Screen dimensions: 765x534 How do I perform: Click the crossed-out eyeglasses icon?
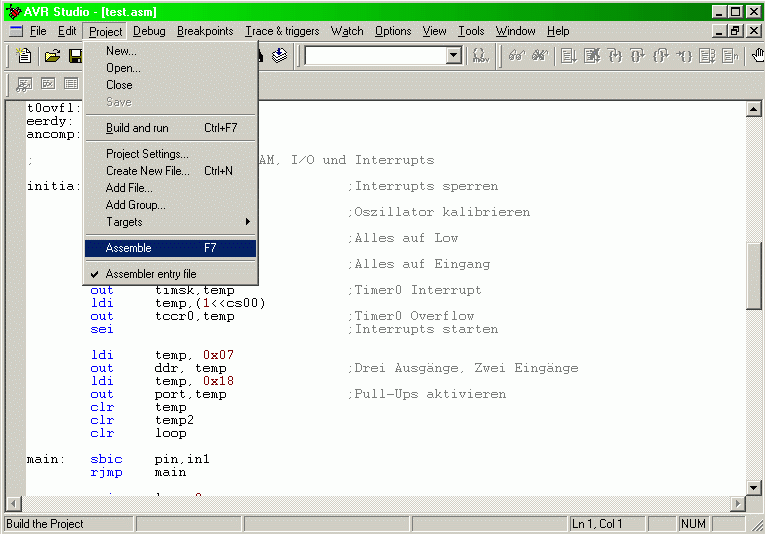click(x=540, y=56)
